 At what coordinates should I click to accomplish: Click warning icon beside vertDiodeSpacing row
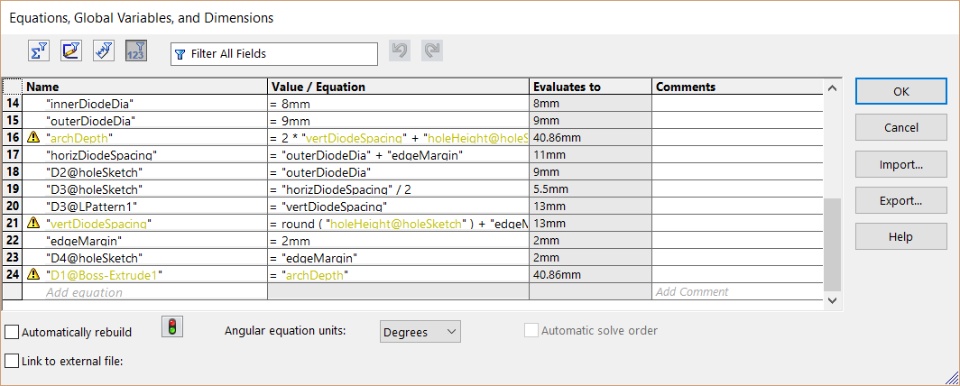[34, 224]
